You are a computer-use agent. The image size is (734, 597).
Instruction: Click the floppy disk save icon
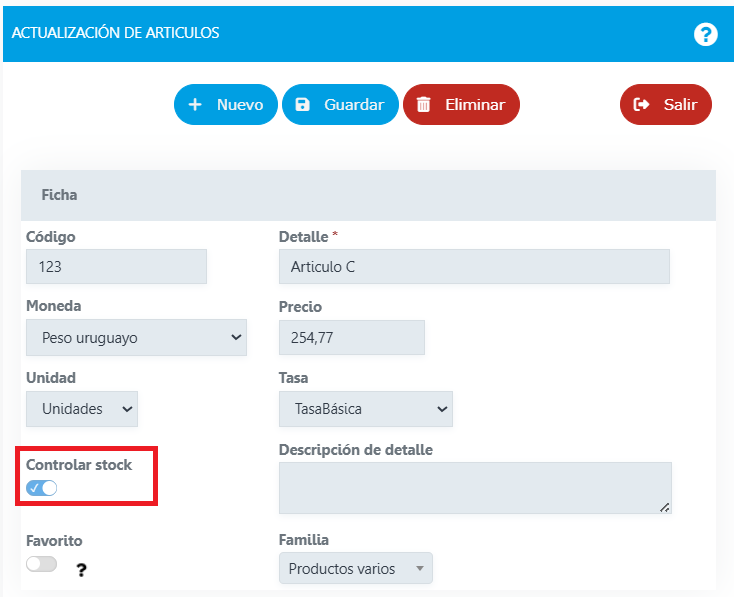[x=303, y=105]
